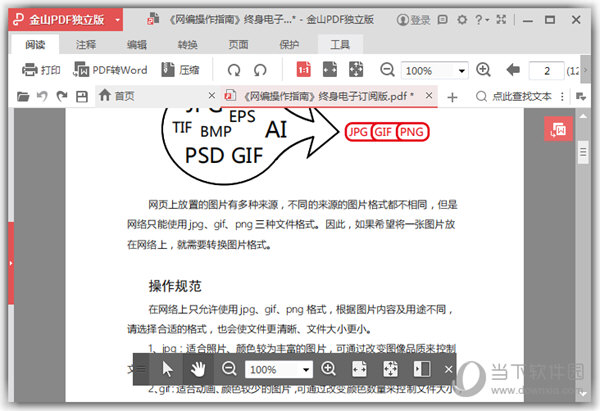The height and width of the screenshot is (411, 600).
Task: Expand the left side panel arrow
Action: pos(11,263)
